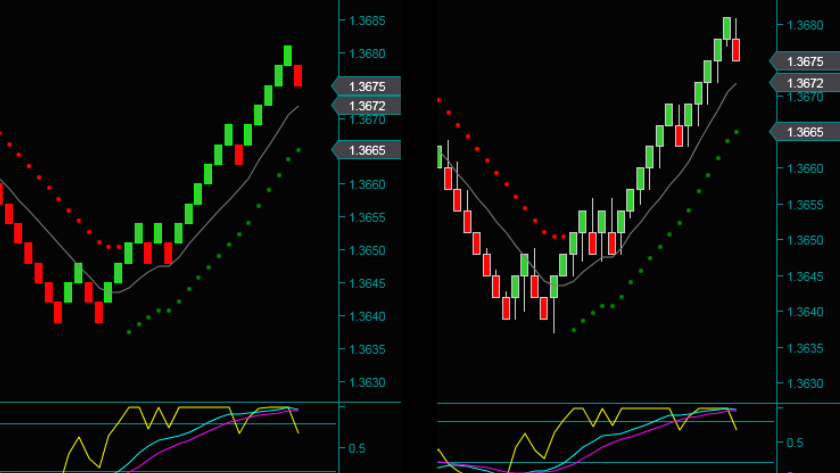Click the 0.5 oscillator scale label, left panel
840x473 pixels.
coord(355,448)
